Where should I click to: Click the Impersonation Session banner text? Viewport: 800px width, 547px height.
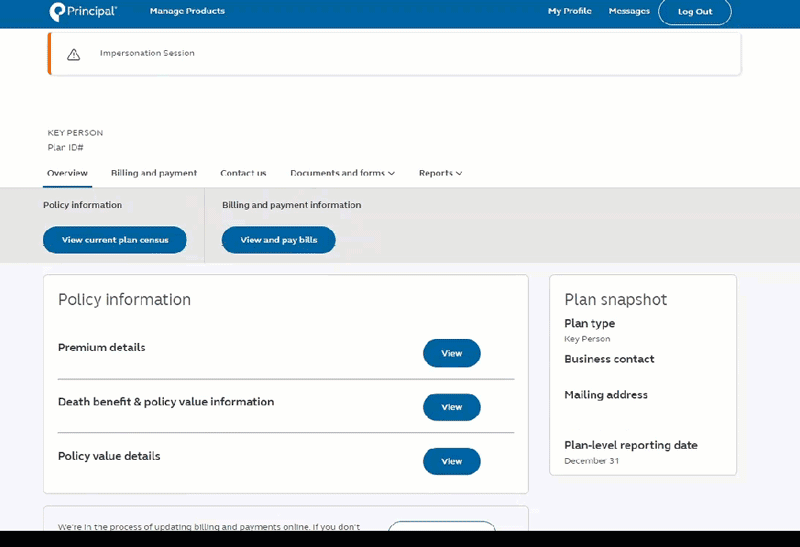[147, 53]
